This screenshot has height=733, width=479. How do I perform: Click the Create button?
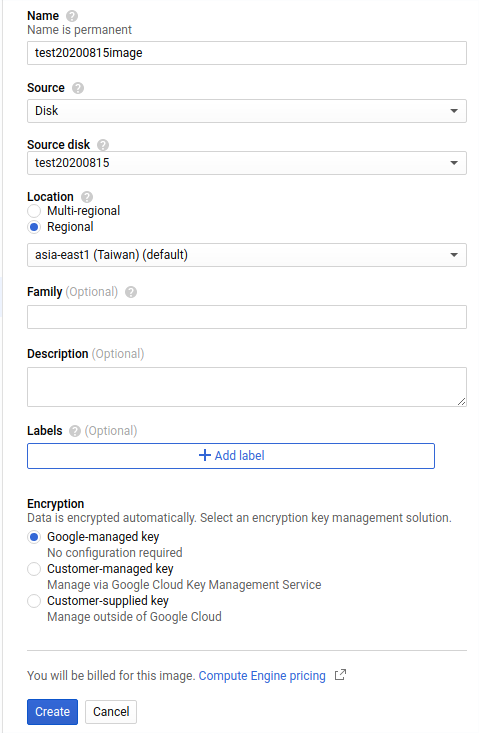click(52, 711)
